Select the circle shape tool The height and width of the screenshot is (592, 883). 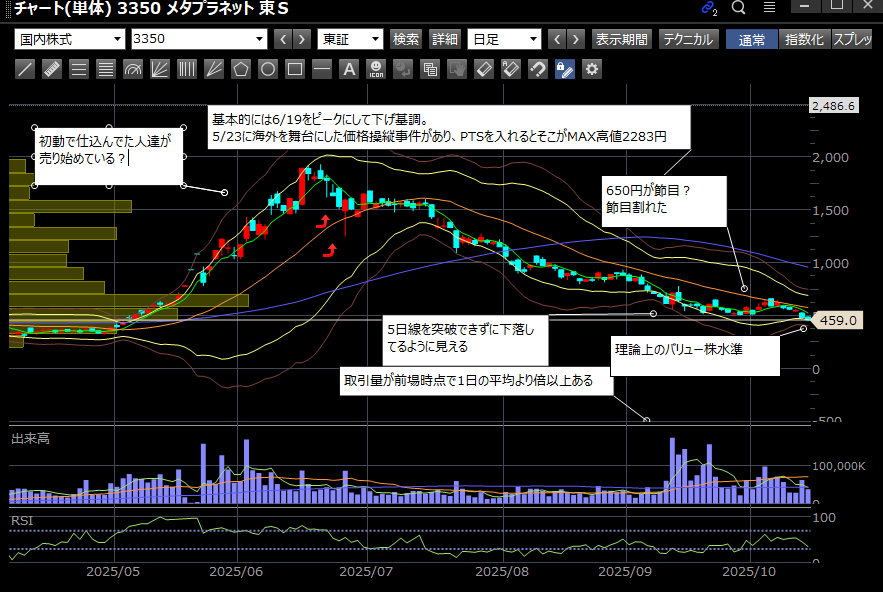[x=268, y=69]
